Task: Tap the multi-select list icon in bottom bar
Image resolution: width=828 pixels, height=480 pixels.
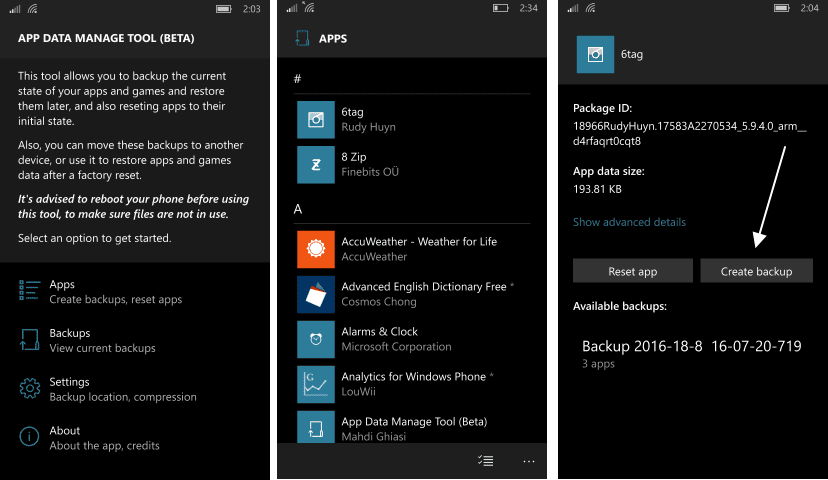Action: [x=485, y=461]
